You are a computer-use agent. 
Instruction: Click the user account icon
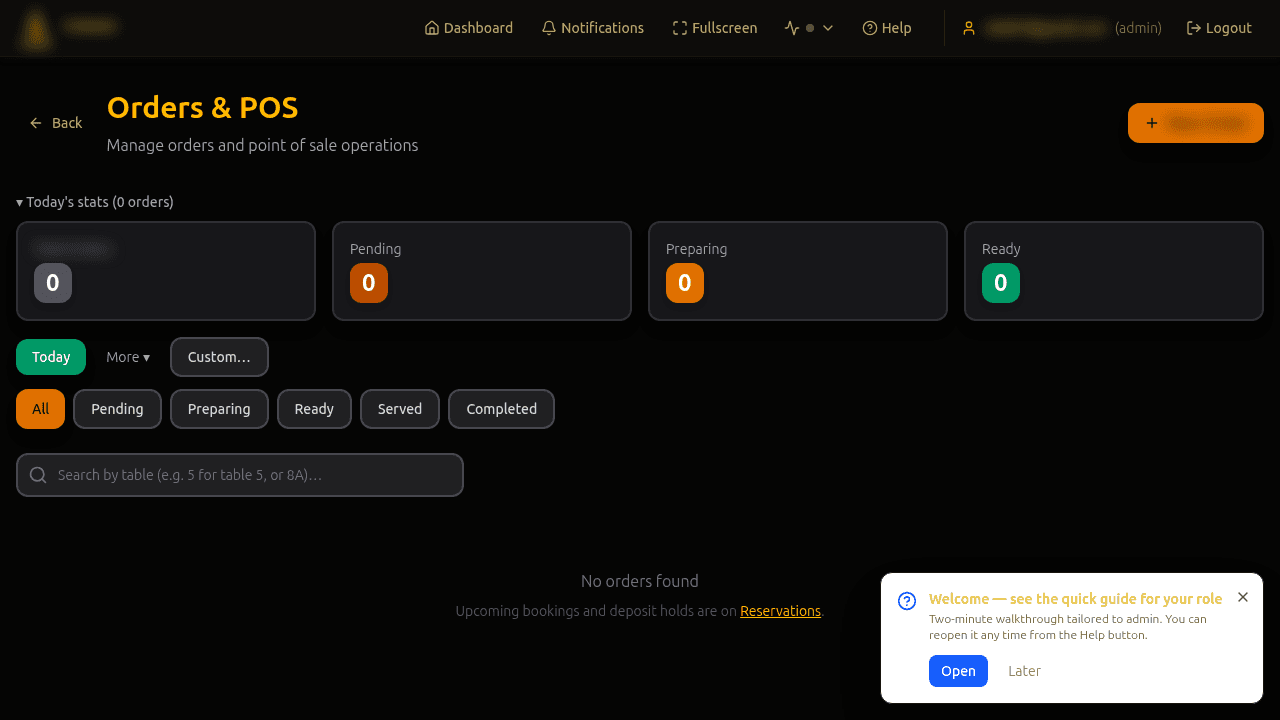coord(969,28)
